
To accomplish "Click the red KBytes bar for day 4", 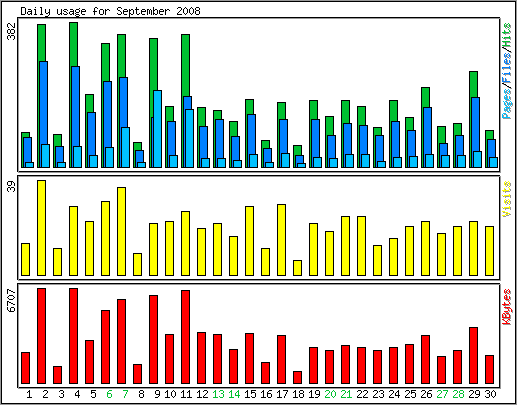I will 74,336.
